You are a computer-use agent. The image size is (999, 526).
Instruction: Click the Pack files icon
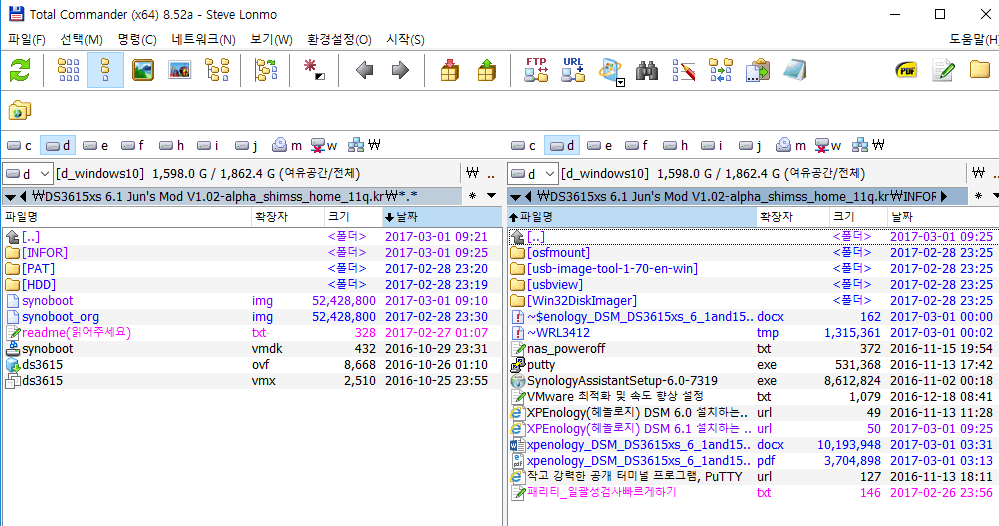pyautogui.click(x=450, y=70)
